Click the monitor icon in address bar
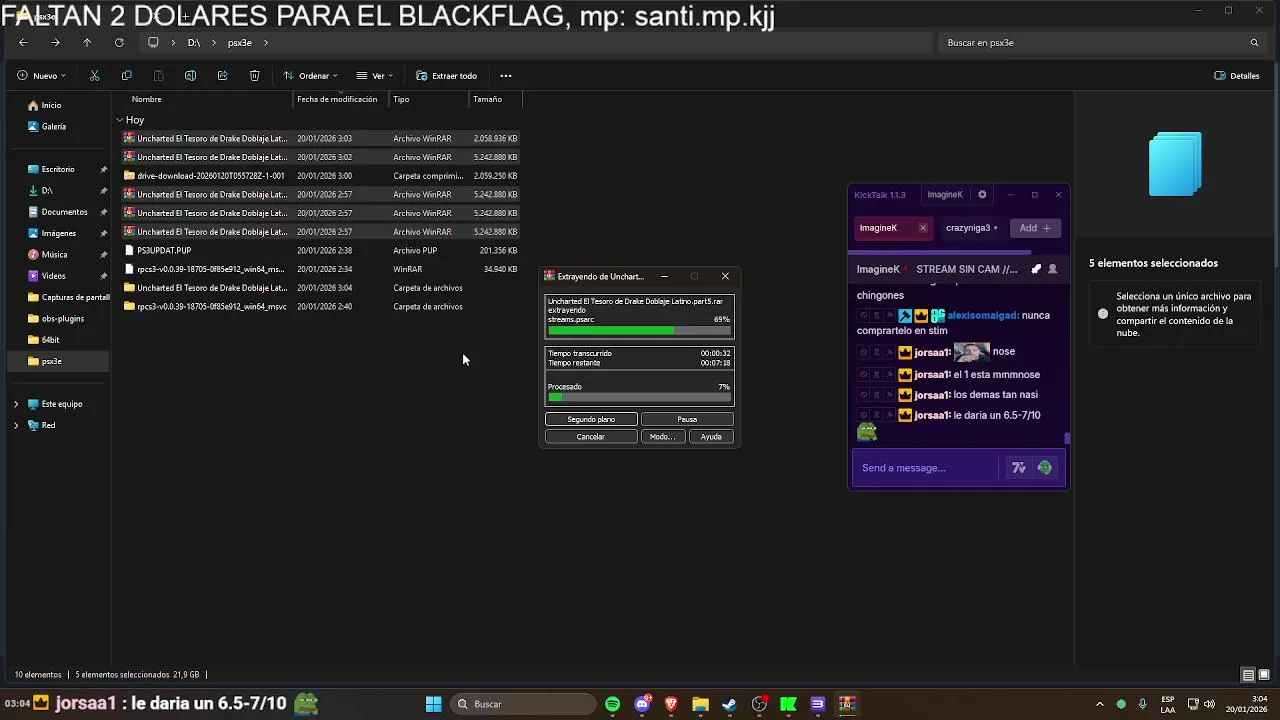The height and width of the screenshot is (720, 1280). pyautogui.click(x=153, y=43)
